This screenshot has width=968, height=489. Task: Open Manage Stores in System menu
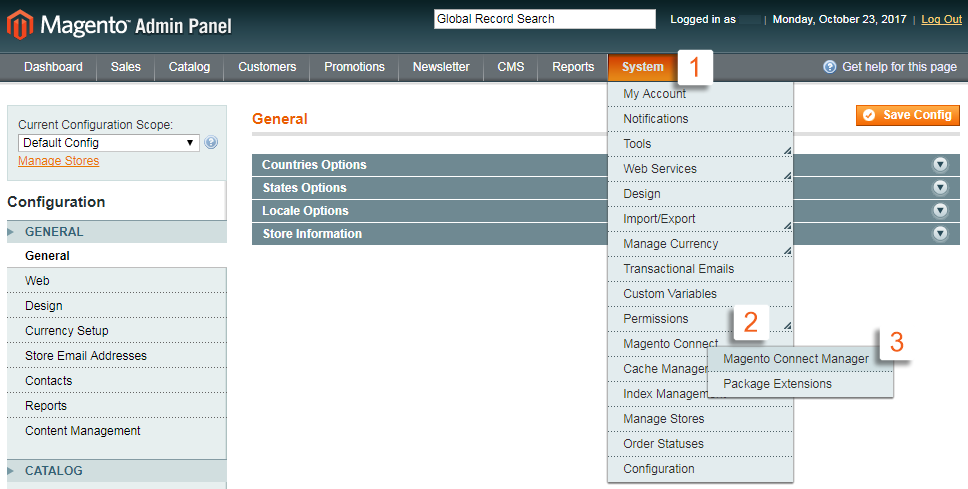(700, 419)
